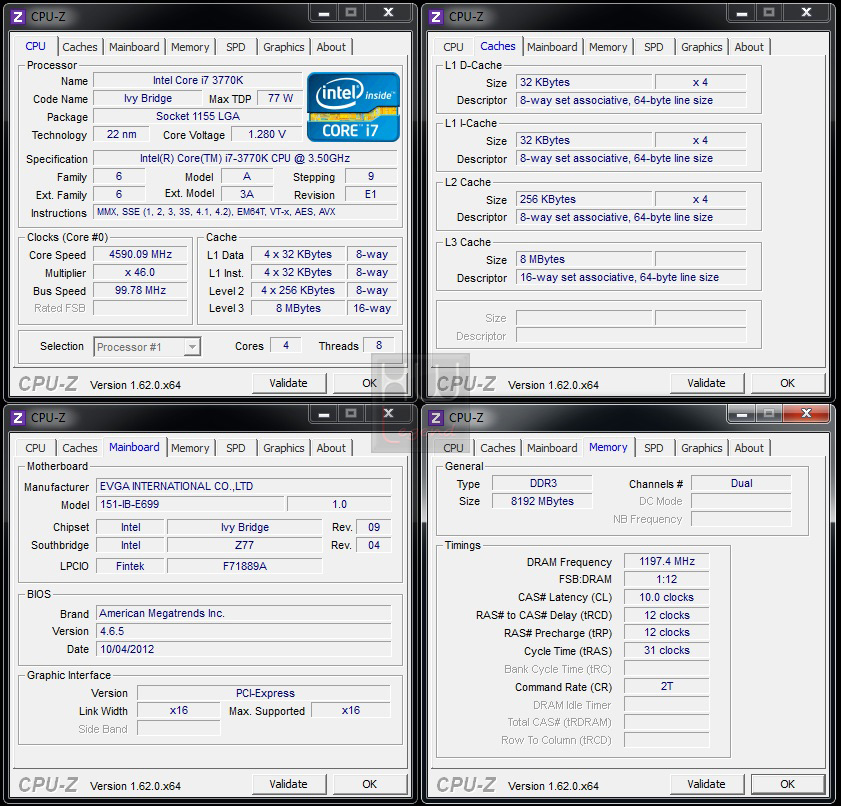
Task: Open SPD tab in the CPU window
Action: tap(235, 47)
